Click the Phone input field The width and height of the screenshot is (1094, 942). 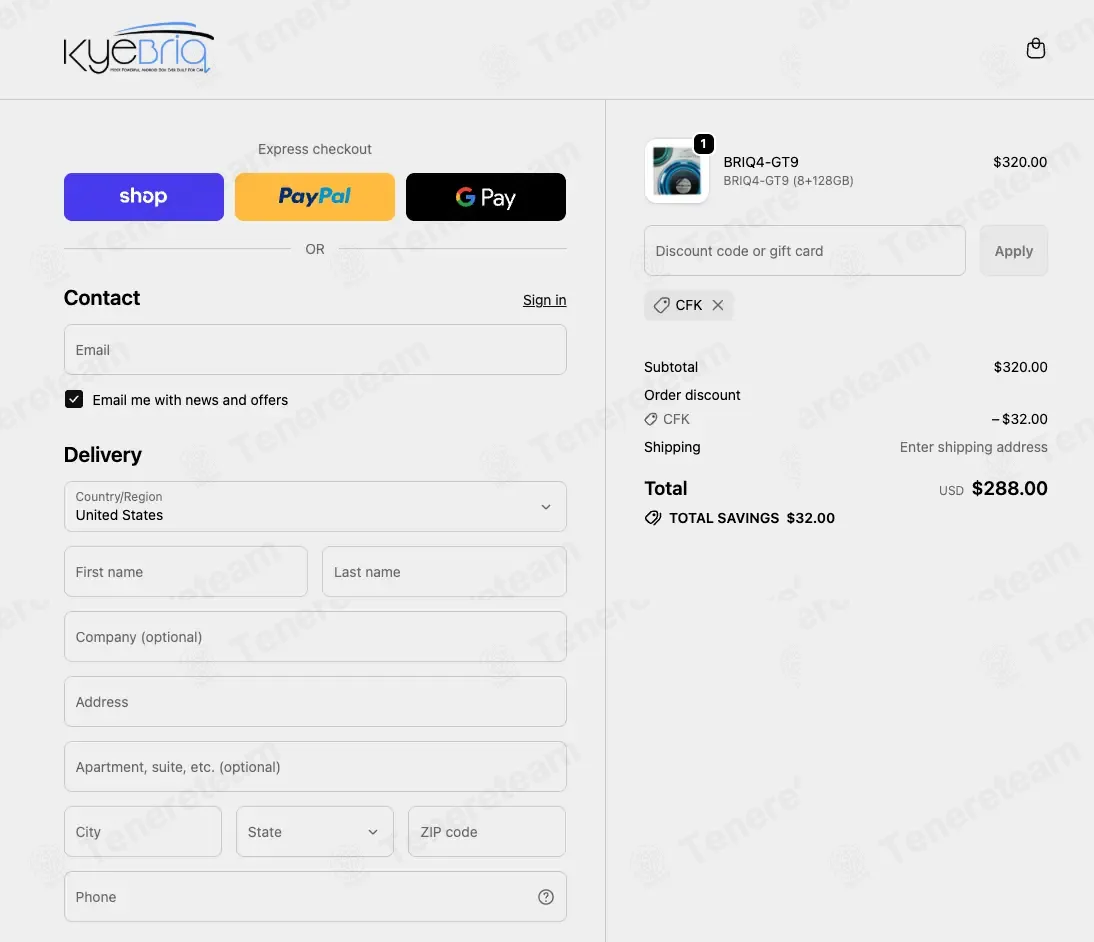coord(315,897)
